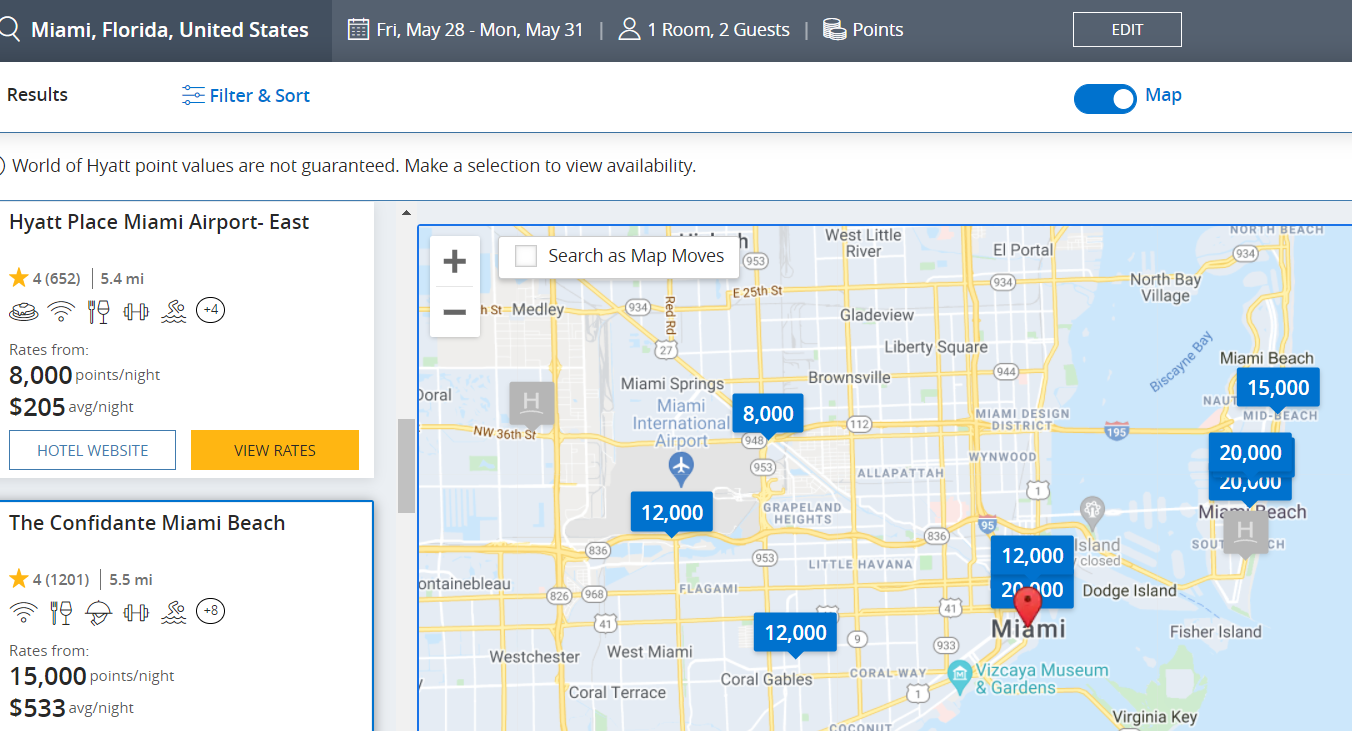
Task: Click Hyatt Place breakfast amenity icon
Action: (24, 311)
